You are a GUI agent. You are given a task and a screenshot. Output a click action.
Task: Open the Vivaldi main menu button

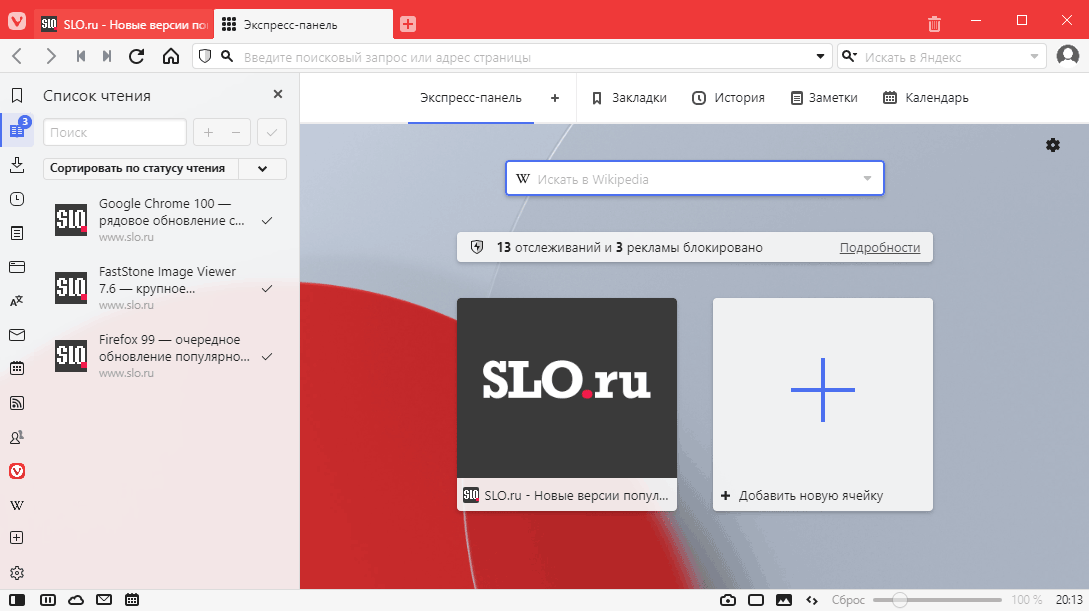(17, 21)
